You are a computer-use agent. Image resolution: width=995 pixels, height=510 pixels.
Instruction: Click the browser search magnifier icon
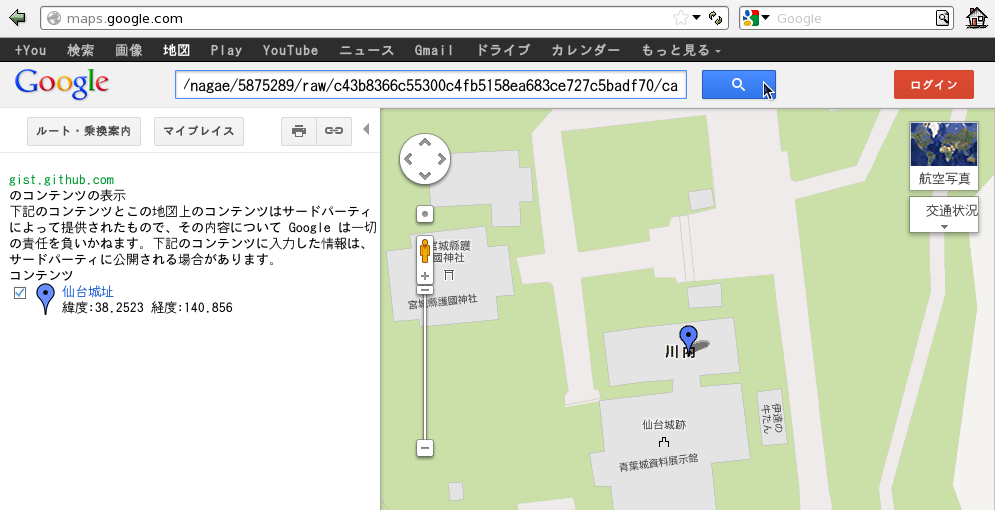point(943,18)
